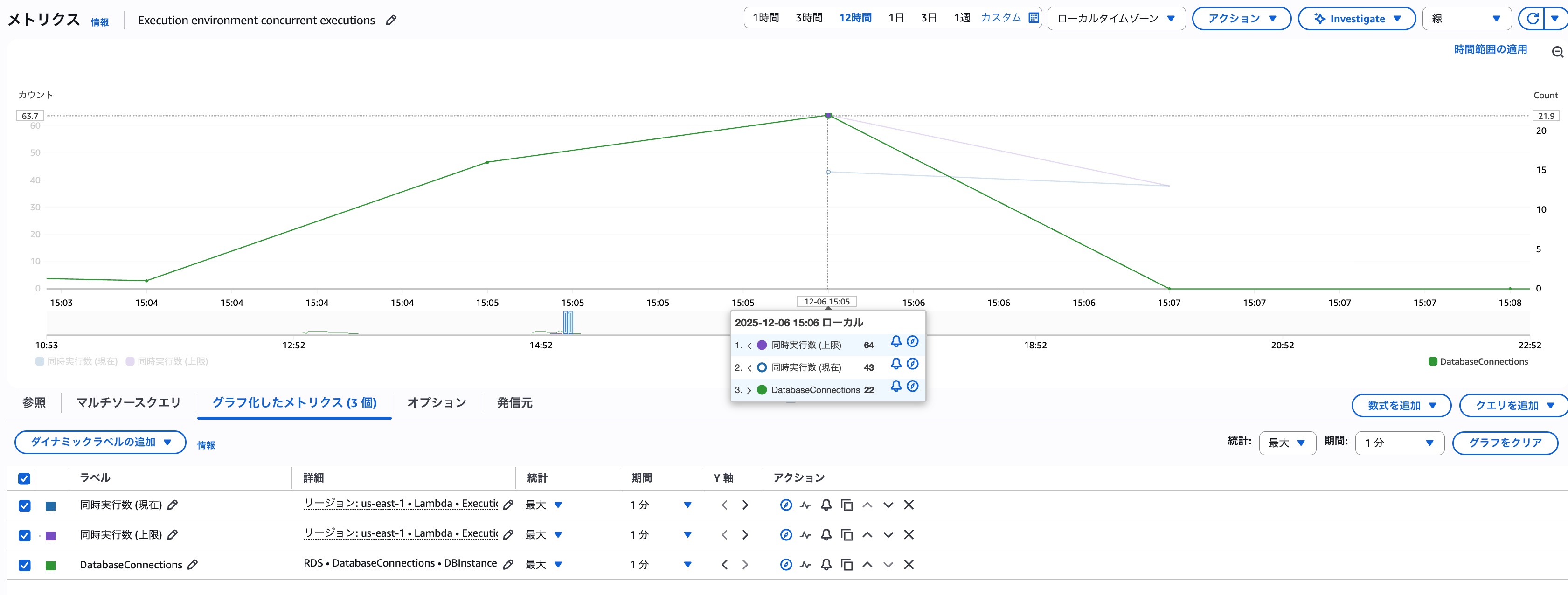Screen dimensions: 1568x595
Task: Click the 時間範囲の適用 link
Action: [1490, 49]
